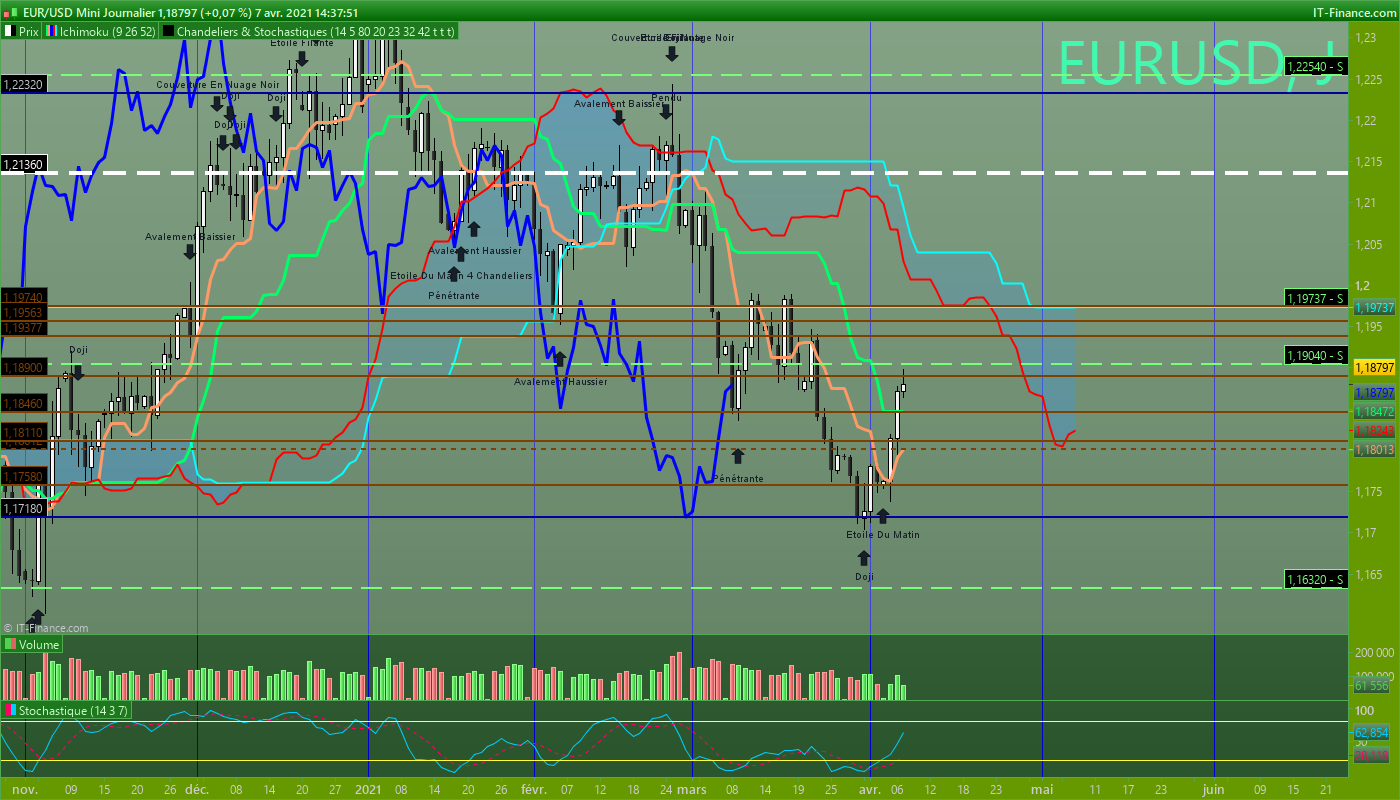Click the 1,18900 price level label
This screenshot has height=800, width=1400.
coord(24,368)
